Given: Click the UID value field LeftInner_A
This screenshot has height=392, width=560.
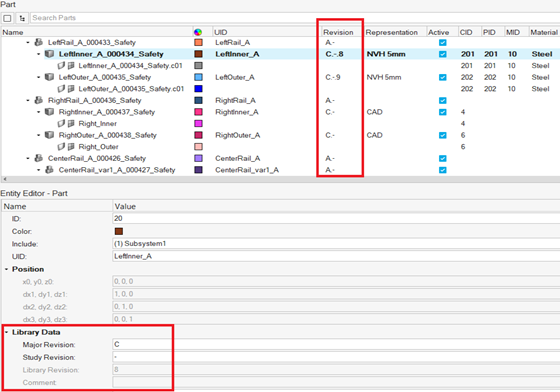Looking at the screenshot, I should pyautogui.click(x=336, y=256).
